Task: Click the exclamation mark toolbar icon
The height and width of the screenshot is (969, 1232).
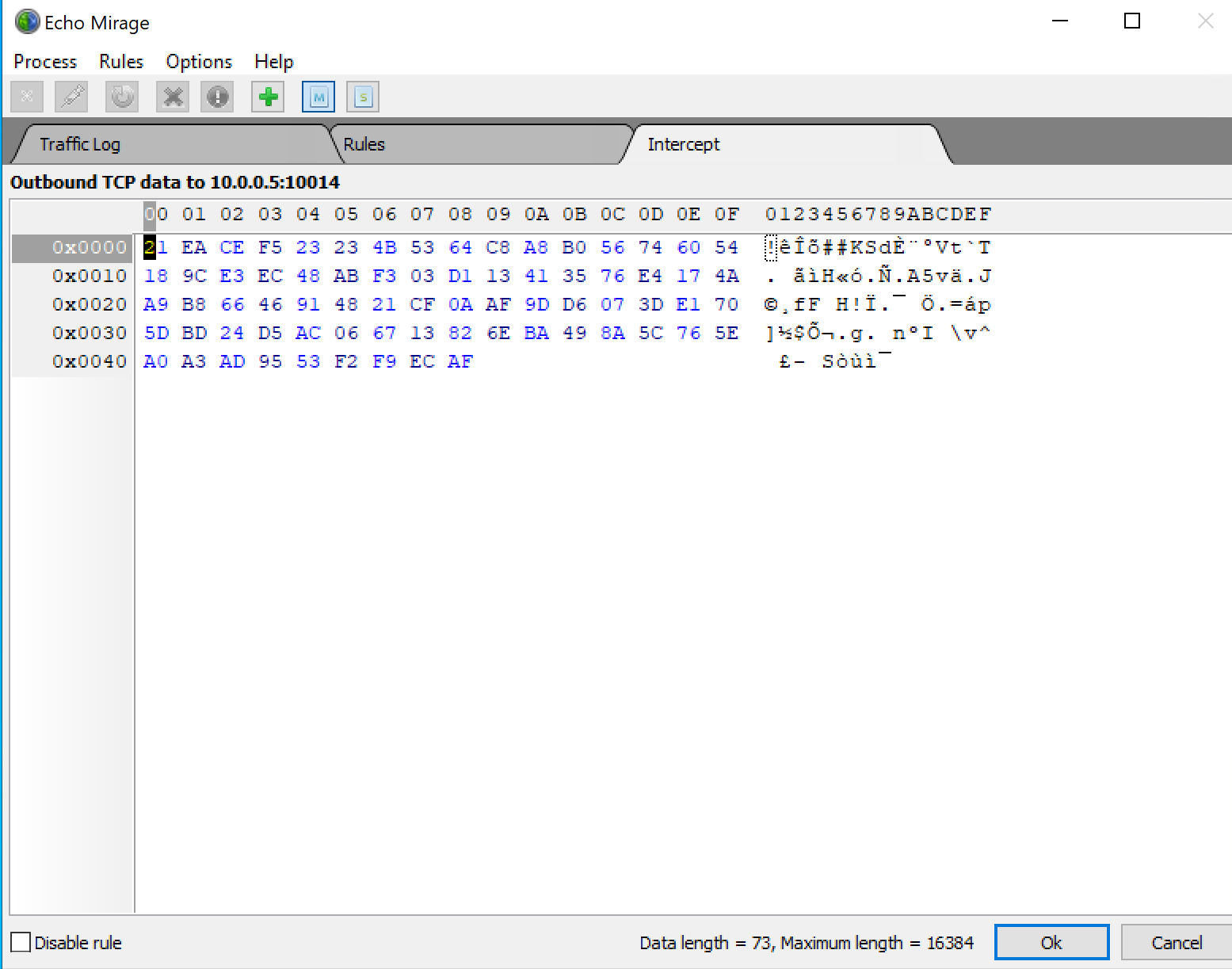Action: (x=217, y=97)
